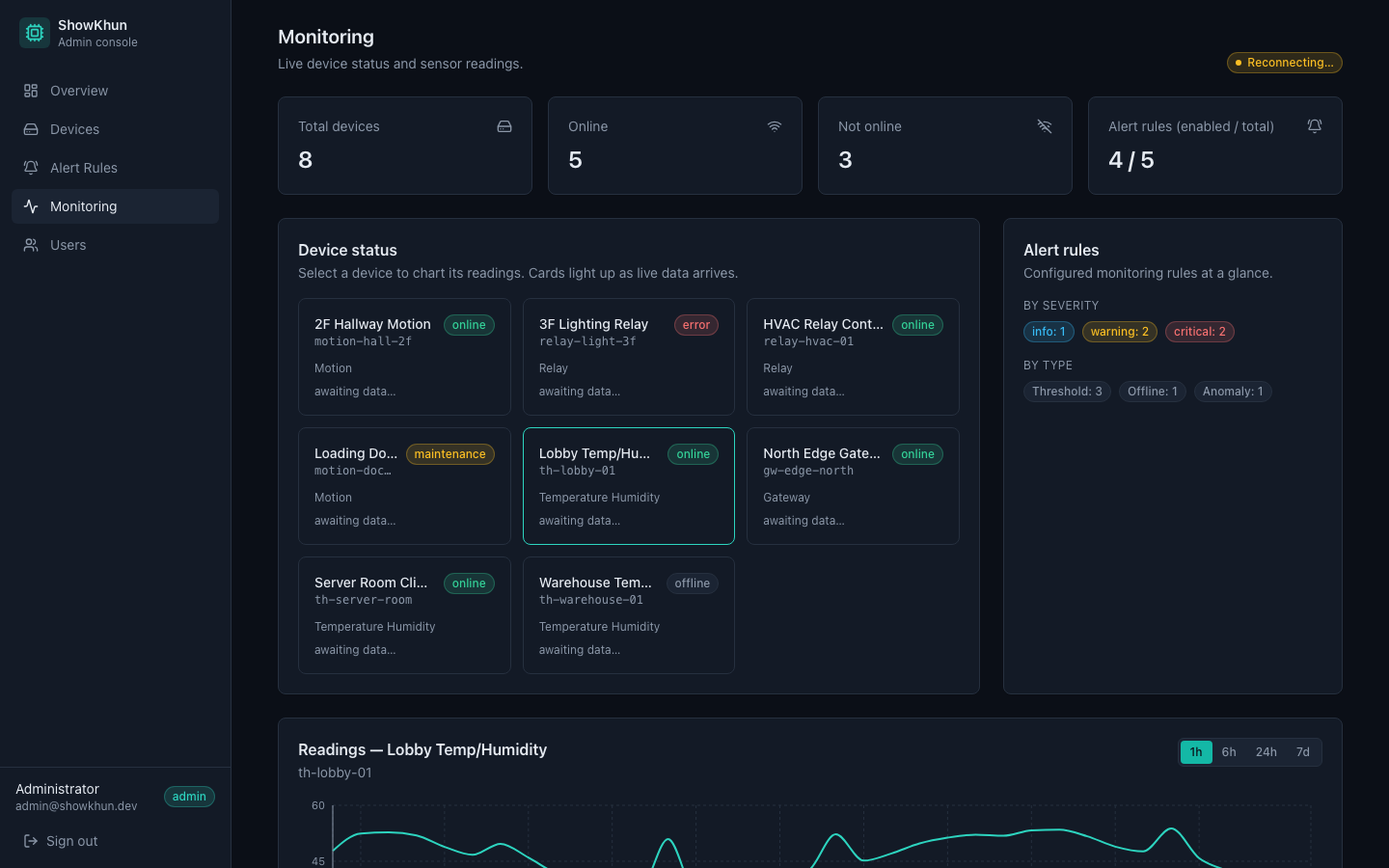Click the Monitoring pulse icon in sidebar
The image size is (1389, 868).
click(31, 206)
